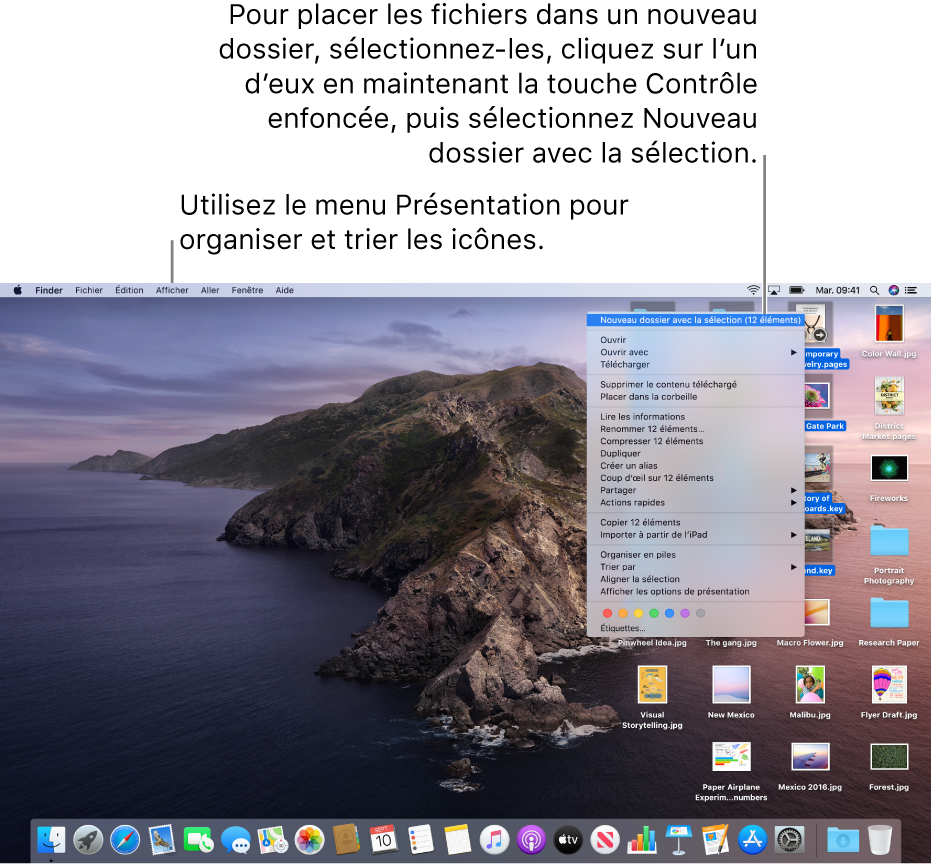Open Notes in the Dock

tap(457, 840)
